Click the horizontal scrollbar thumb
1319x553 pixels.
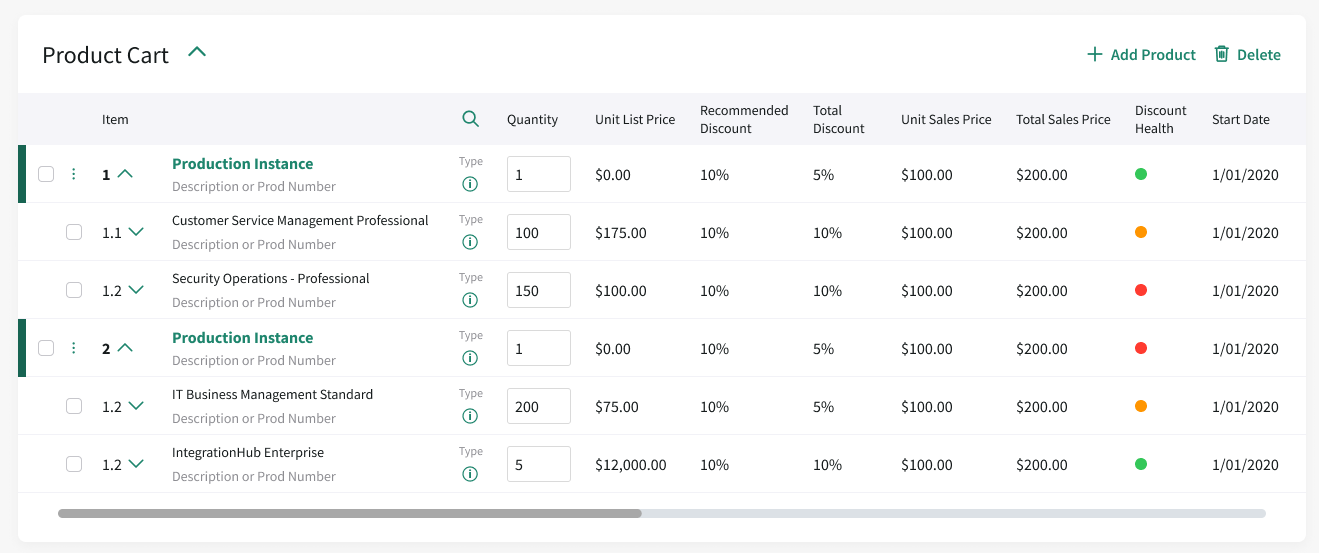click(x=349, y=514)
